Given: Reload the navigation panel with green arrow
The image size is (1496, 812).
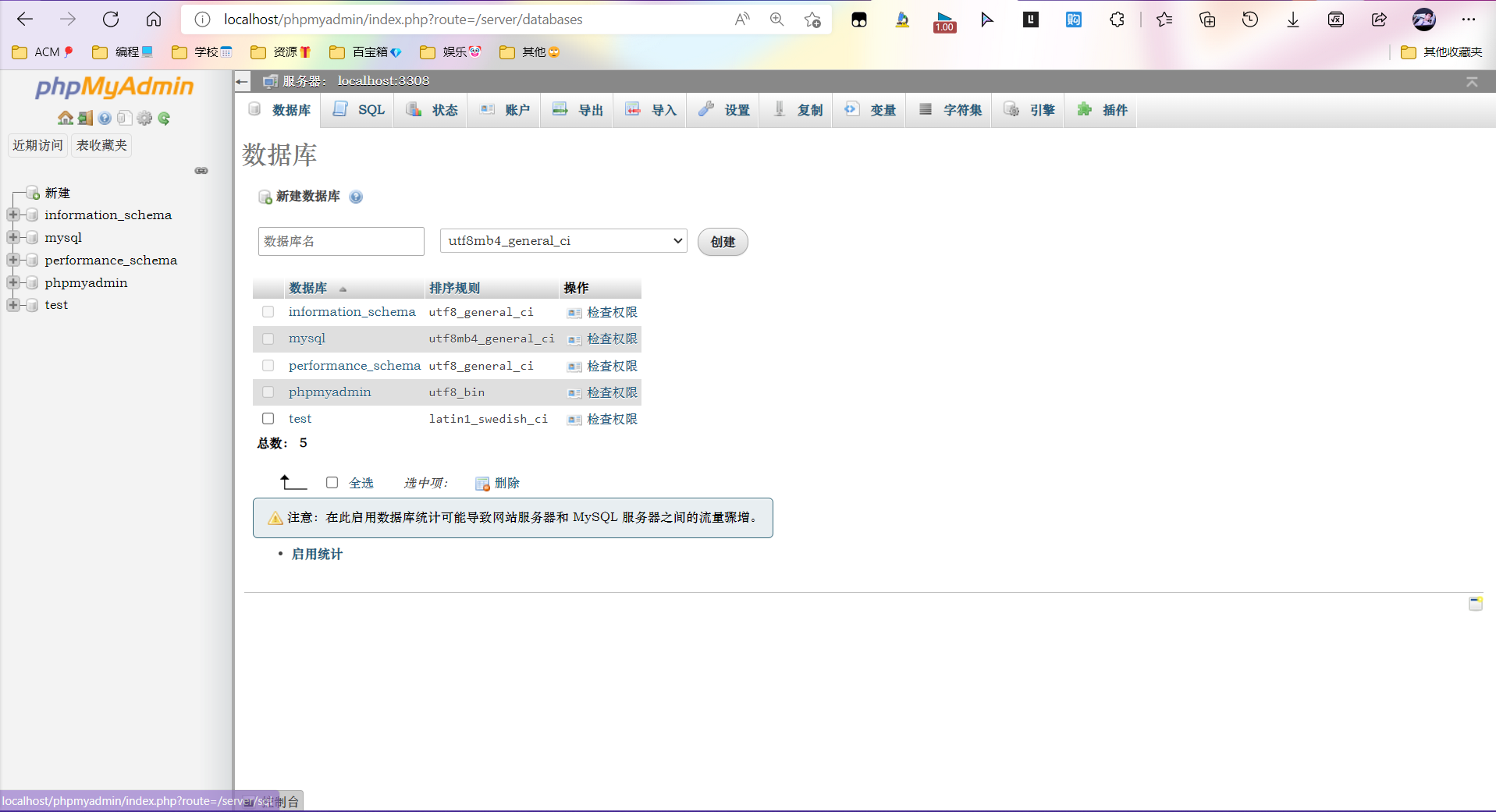Looking at the screenshot, I should (164, 118).
